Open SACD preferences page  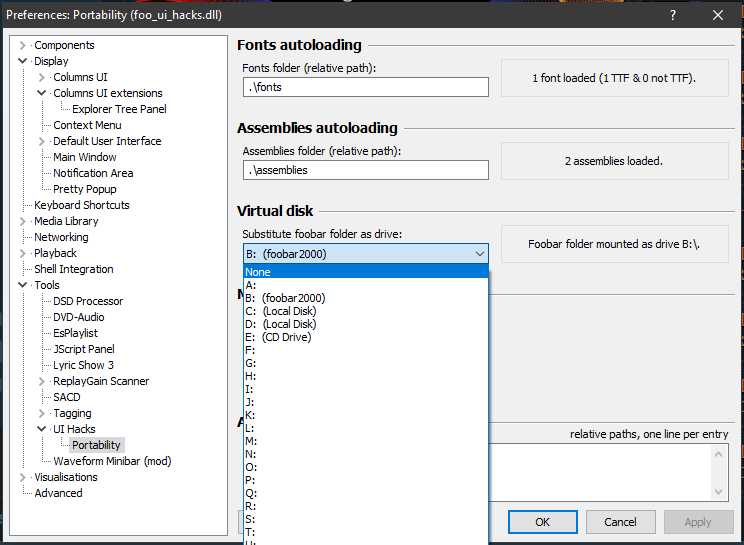pos(67,397)
